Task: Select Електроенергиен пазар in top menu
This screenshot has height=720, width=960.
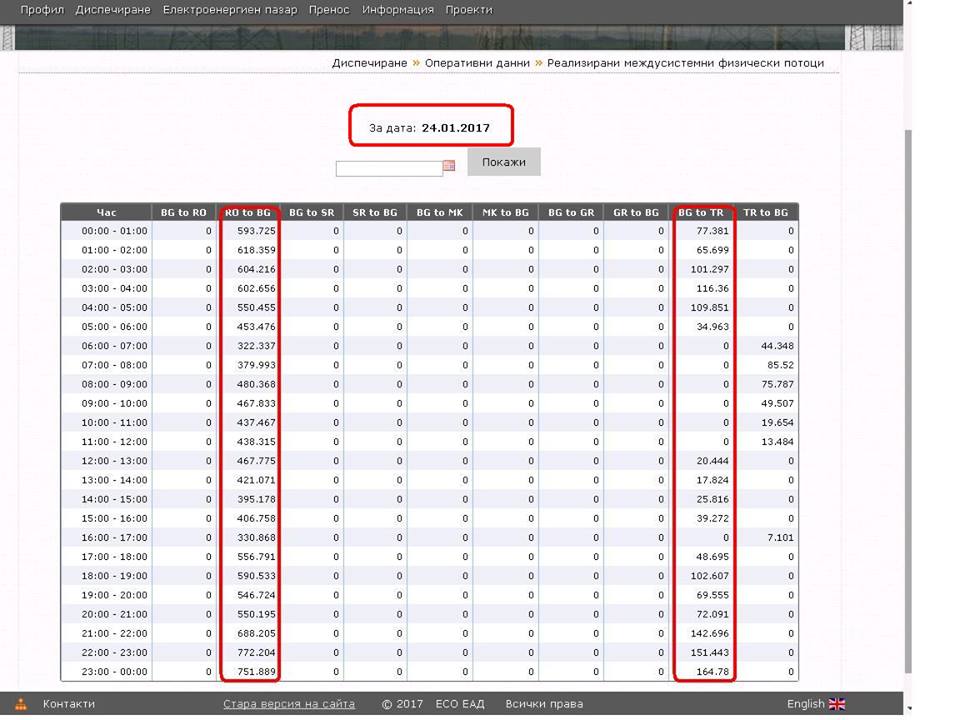Action: point(229,9)
